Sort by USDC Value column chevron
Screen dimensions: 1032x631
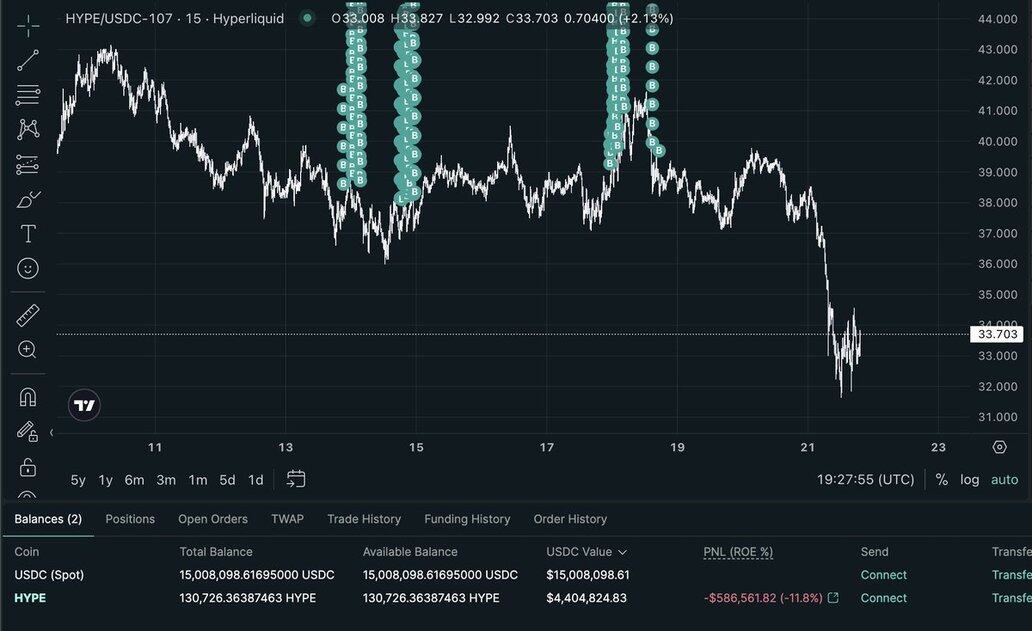tap(622, 552)
